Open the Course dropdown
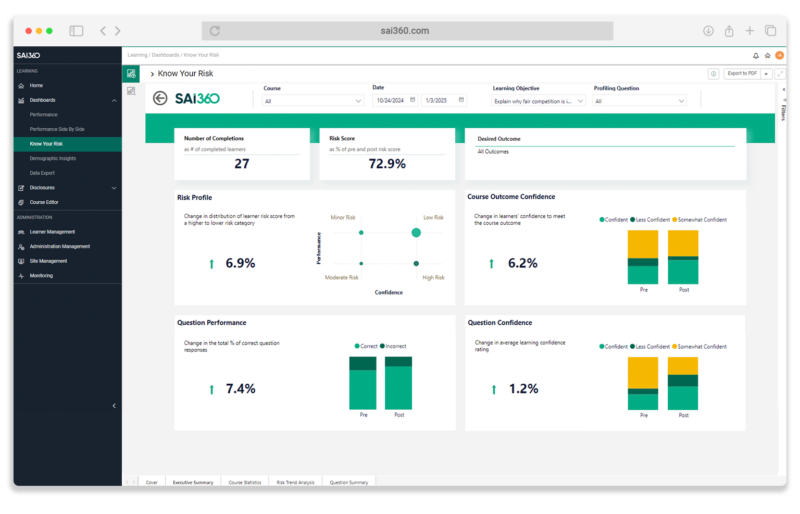The image size is (800, 514). click(x=313, y=101)
